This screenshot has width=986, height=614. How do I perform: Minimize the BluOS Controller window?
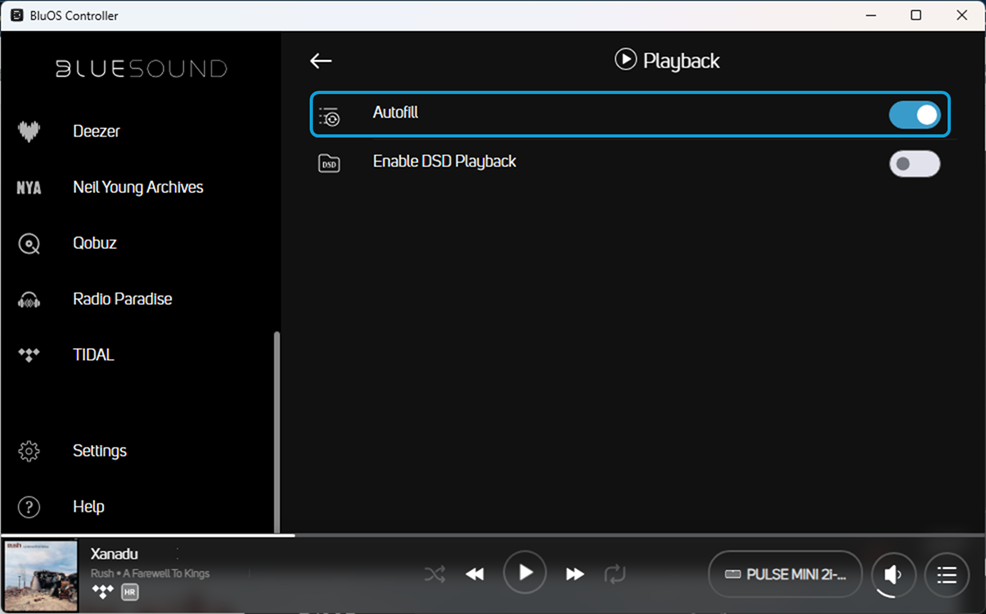pyautogui.click(x=871, y=15)
